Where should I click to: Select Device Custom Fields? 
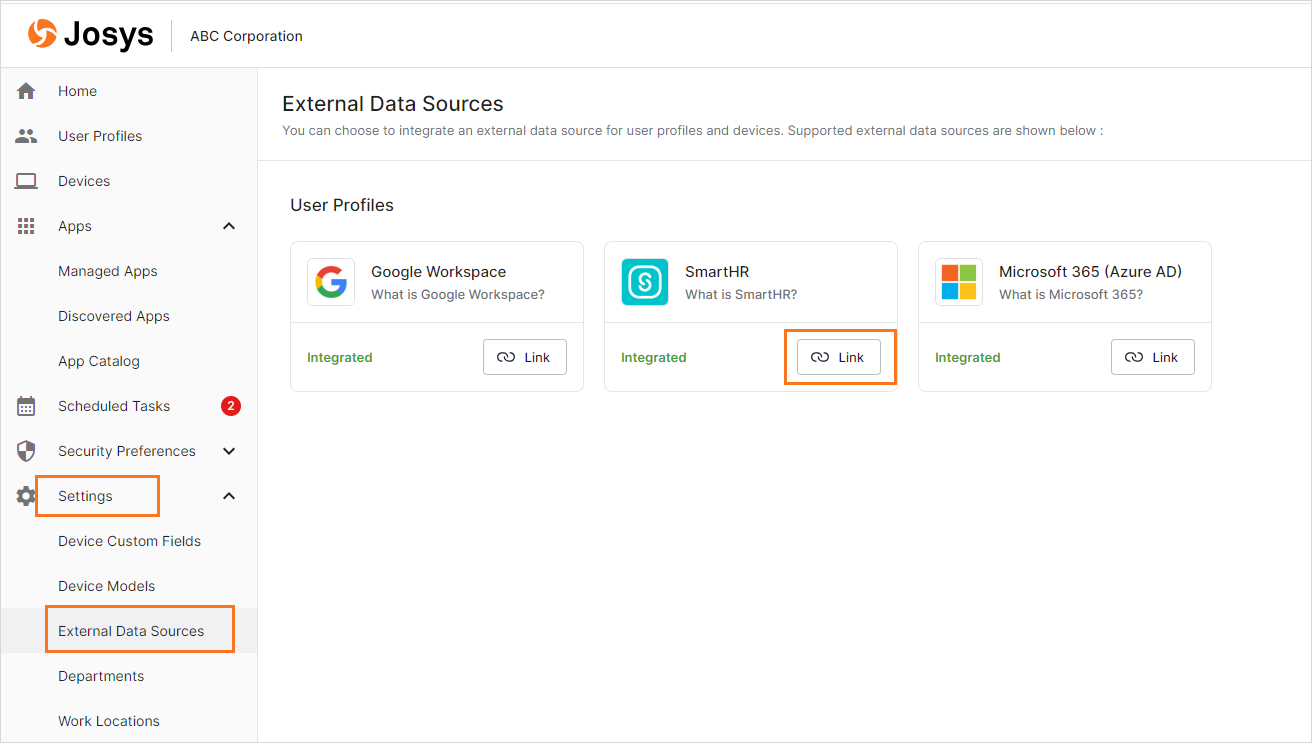click(x=130, y=541)
